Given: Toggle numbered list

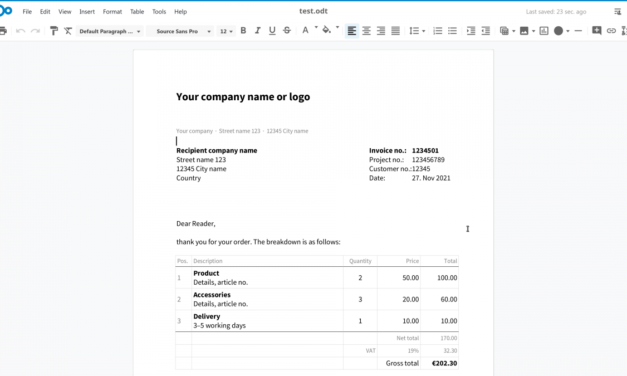Looking at the screenshot, I should [437, 31].
